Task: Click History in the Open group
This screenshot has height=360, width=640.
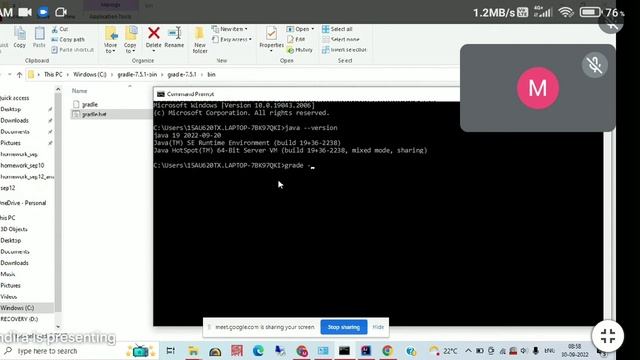Action: coord(300,50)
